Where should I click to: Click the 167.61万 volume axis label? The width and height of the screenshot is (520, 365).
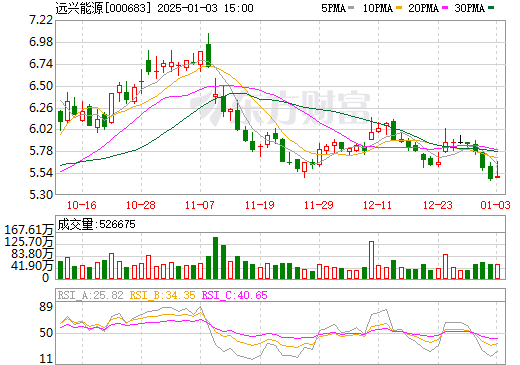pos(29,230)
